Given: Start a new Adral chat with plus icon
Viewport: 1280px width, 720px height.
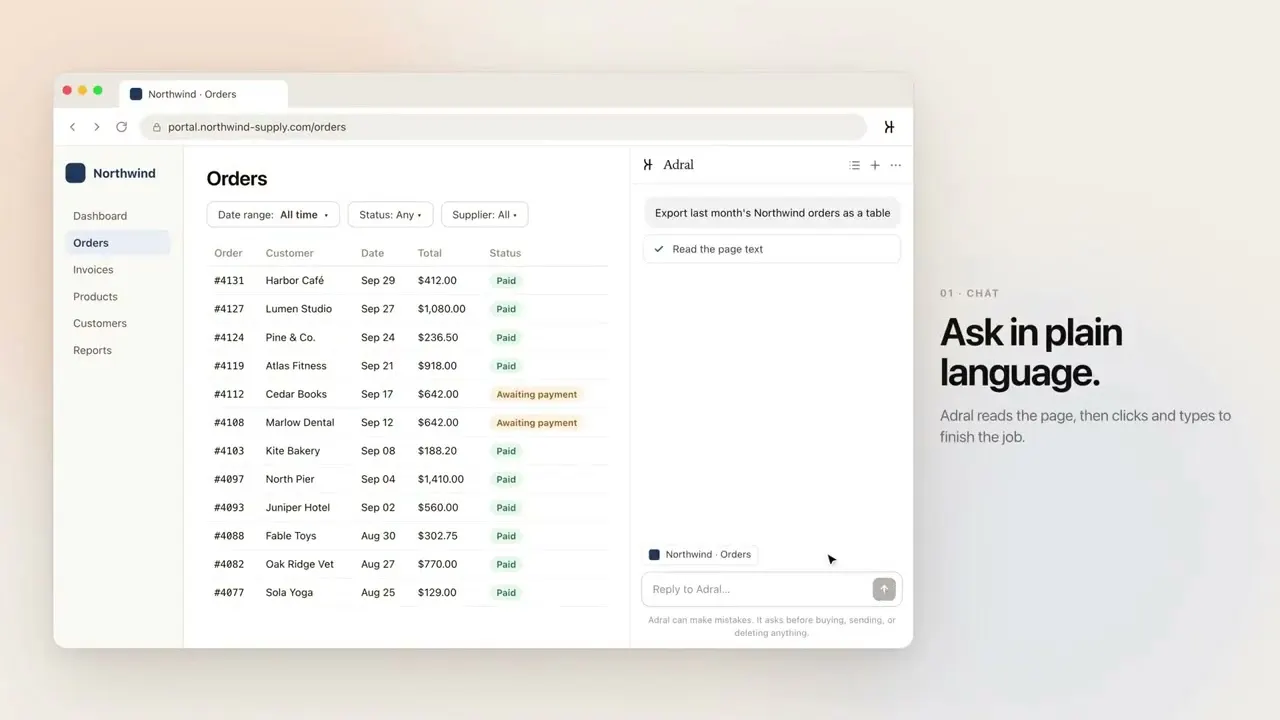Looking at the screenshot, I should pos(875,165).
